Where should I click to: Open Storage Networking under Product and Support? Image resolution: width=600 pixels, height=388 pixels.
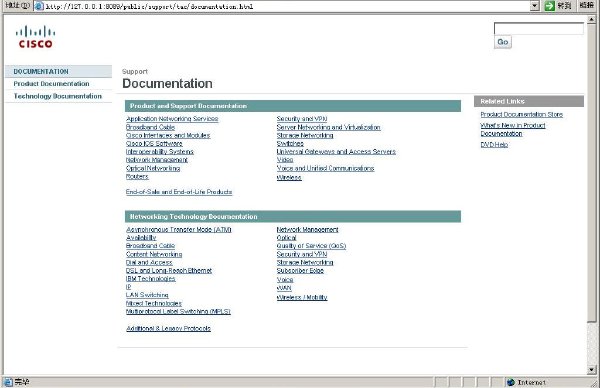(305, 135)
